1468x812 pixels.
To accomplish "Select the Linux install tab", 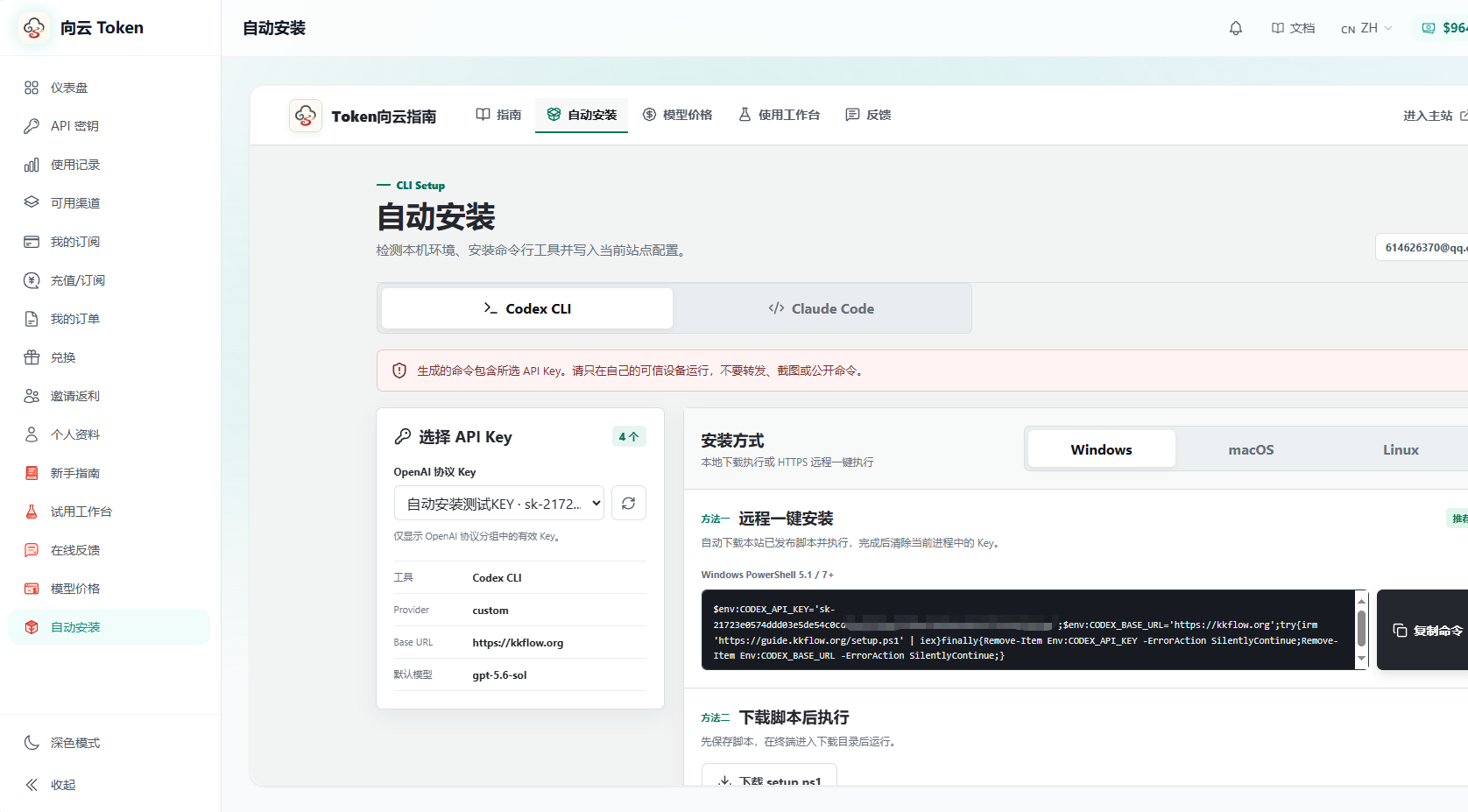I will pyautogui.click(x=1401, y=449).
